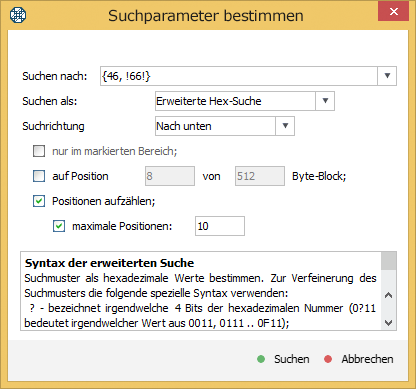
Task: Start search with Suchen button
Action: point(284,359)
